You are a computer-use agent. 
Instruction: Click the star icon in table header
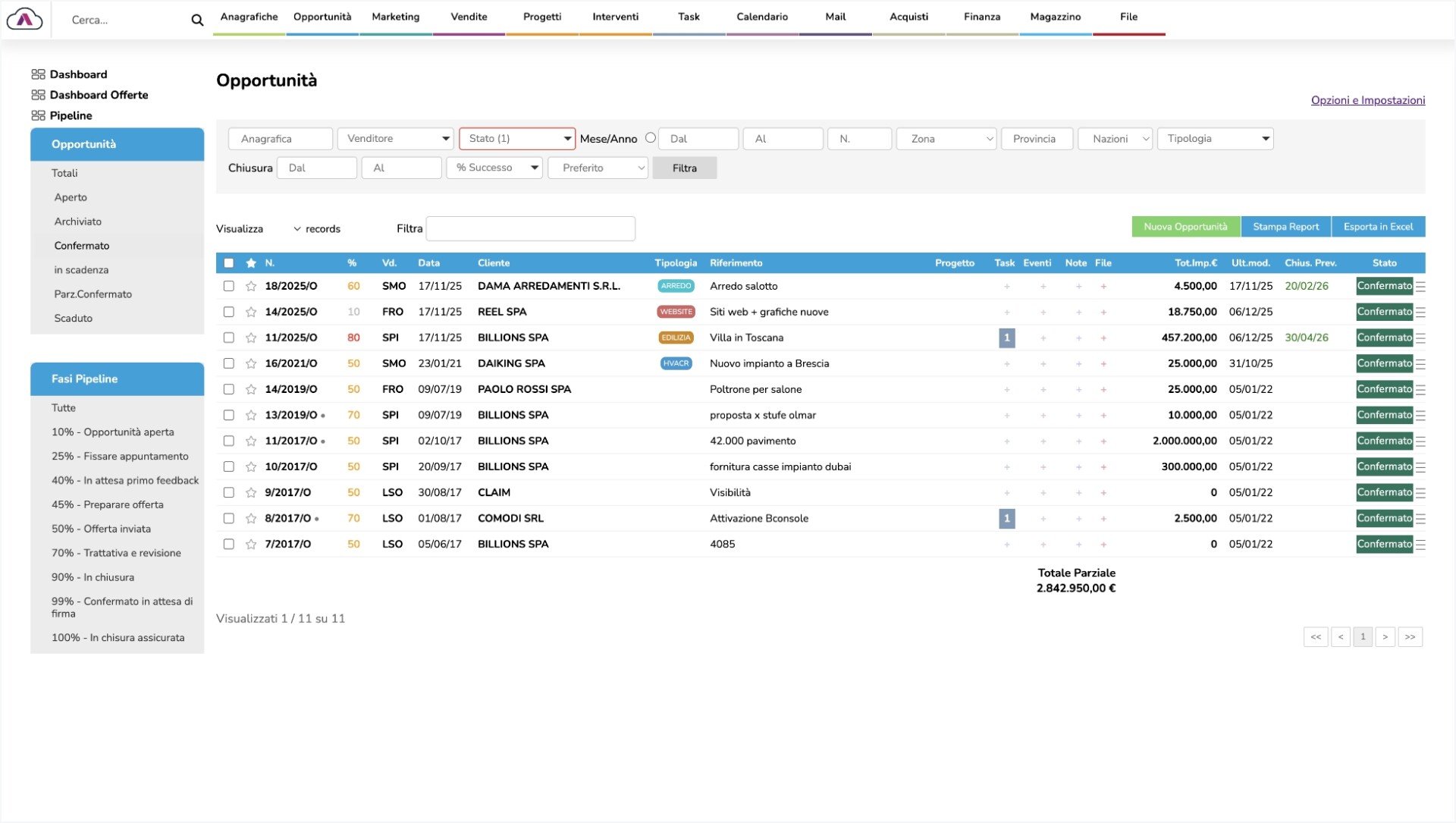[251, 263]
